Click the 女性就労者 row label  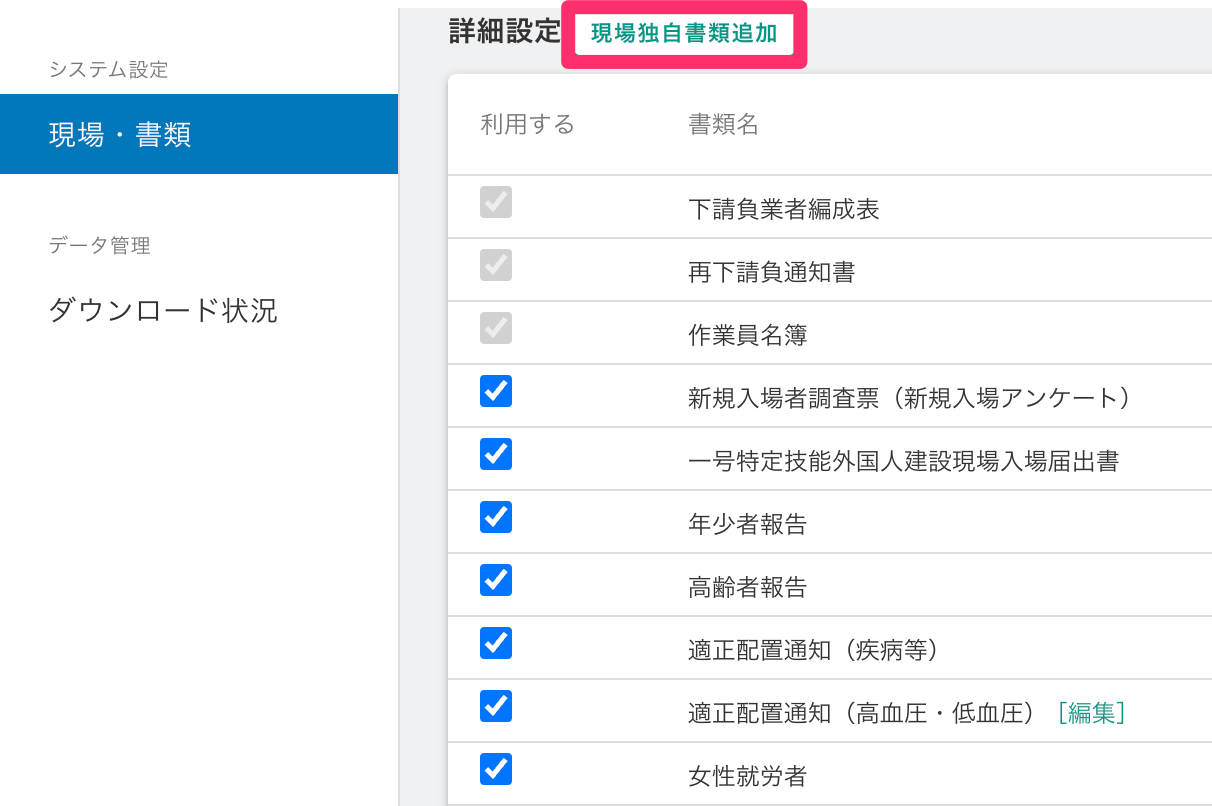click(747, 776)
